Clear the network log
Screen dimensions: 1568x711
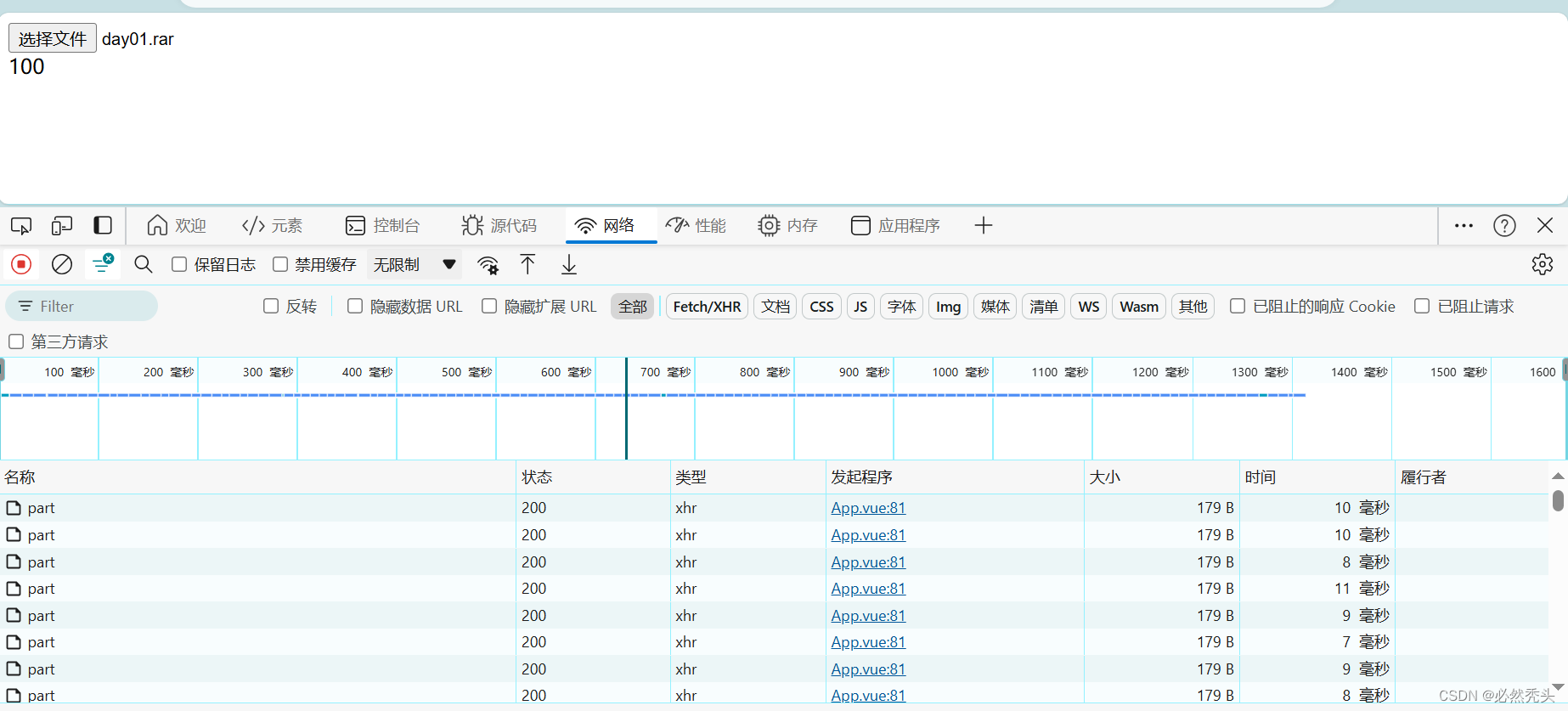62,264
